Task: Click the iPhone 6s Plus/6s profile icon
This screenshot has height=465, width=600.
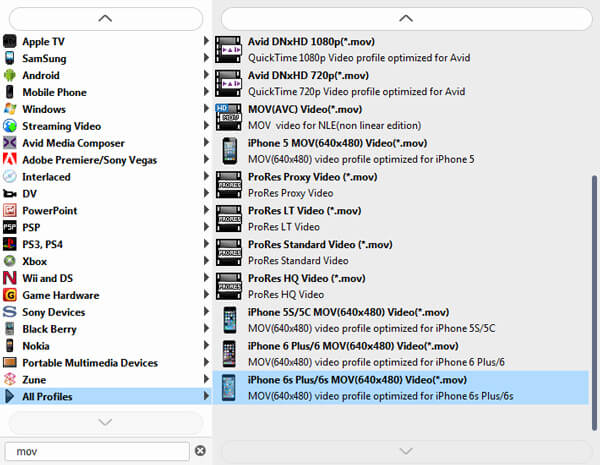Action: (x=228, y=387)
